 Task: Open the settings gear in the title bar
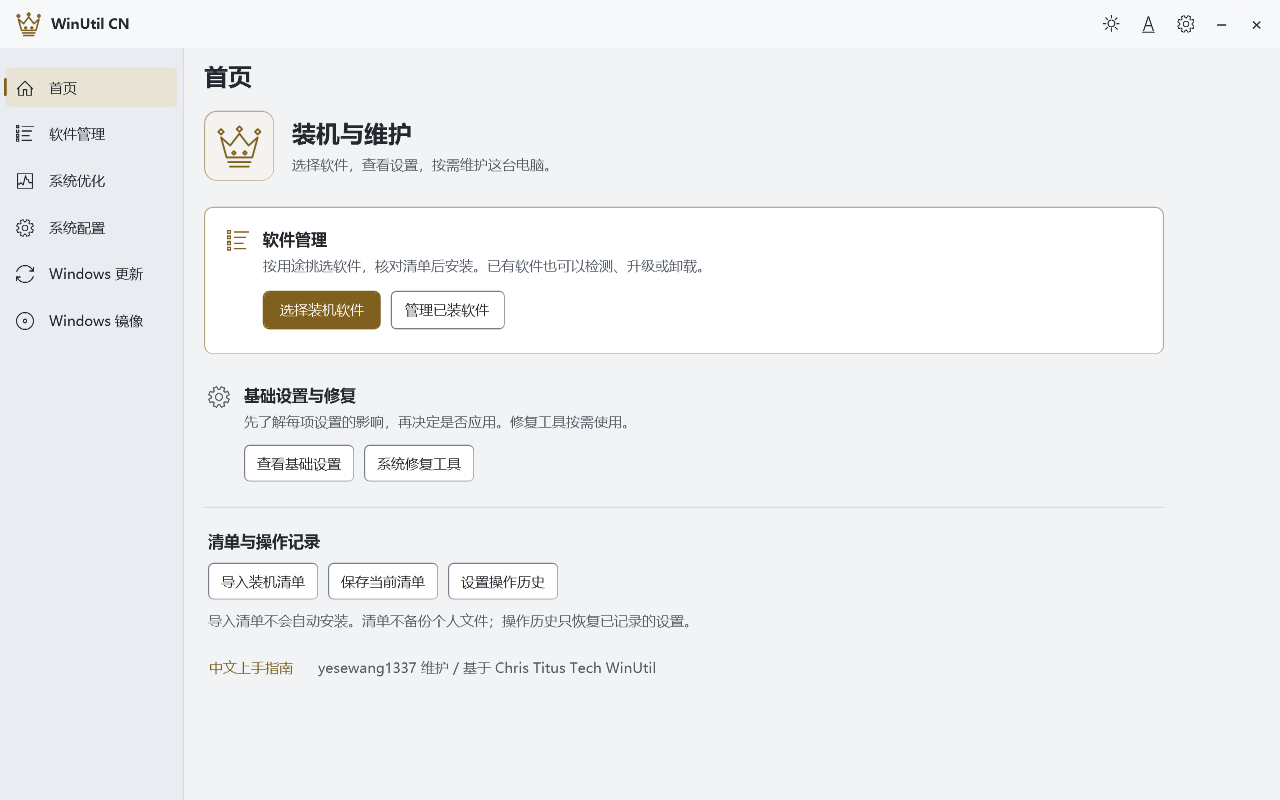coord(1186,24)
